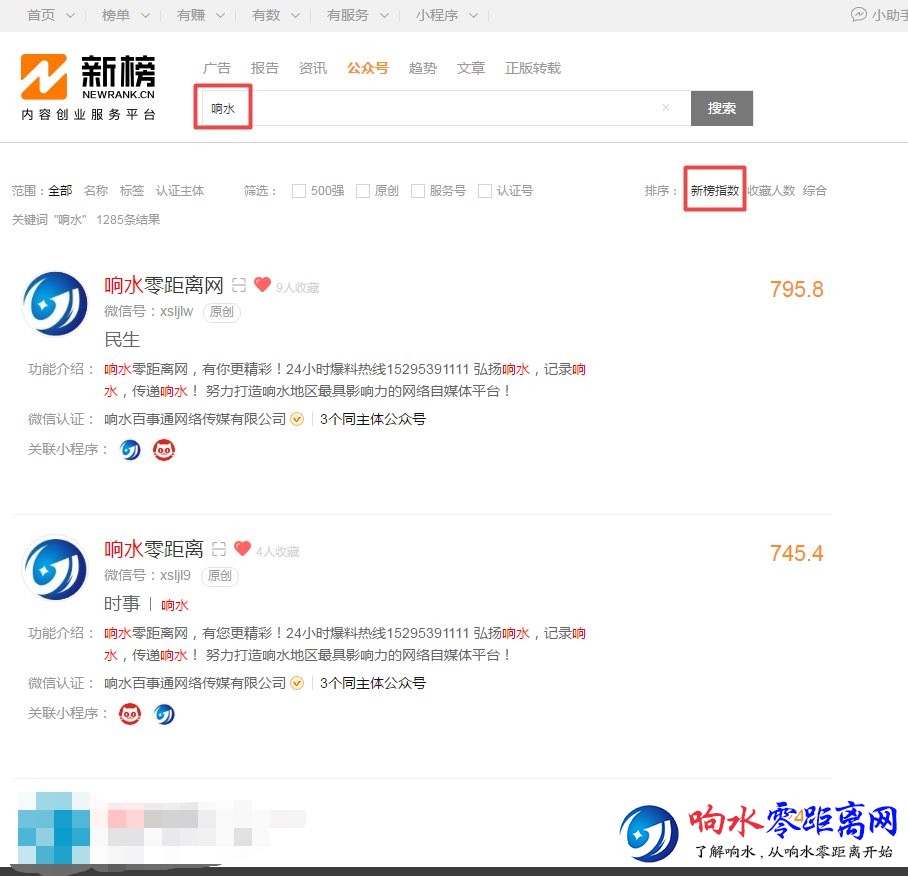
Task: Open the 小助手 chat icon
Action: coord(858,14)
